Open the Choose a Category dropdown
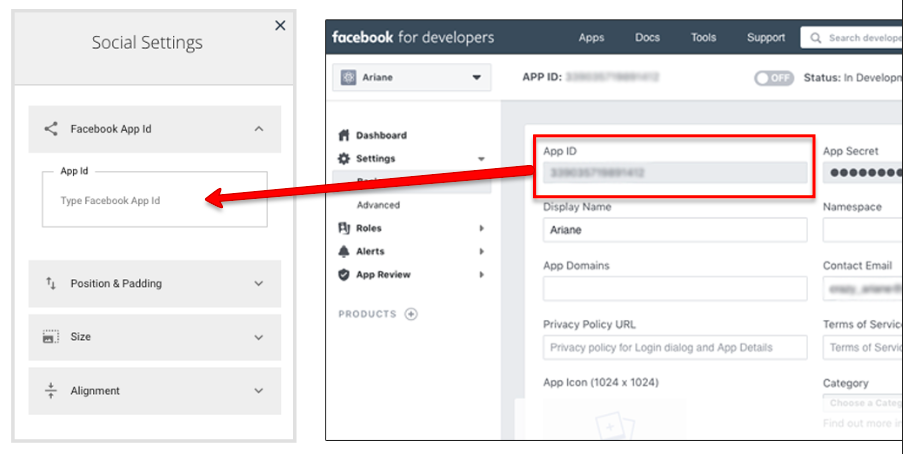Viewport: 903px width, 454px height. click(863, 403)
